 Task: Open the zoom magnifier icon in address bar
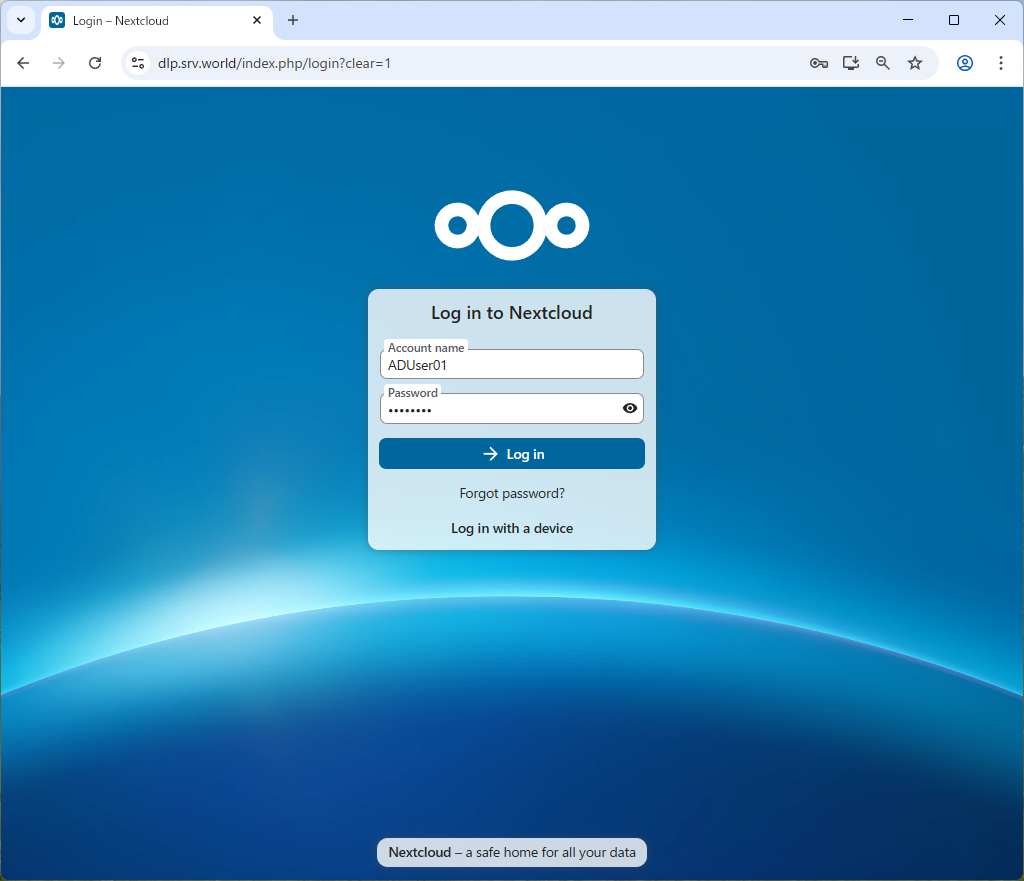coord(882,63)
